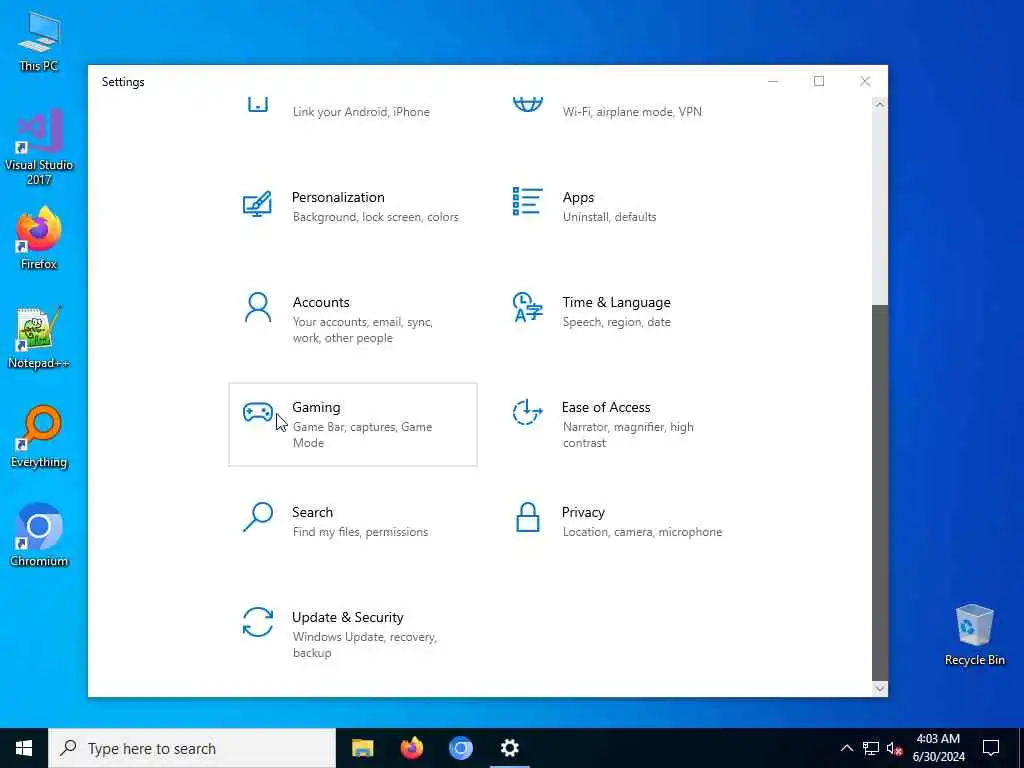Click the Settings vertical scrollbar thumb
The image size is (1024, 768).
click(880, 492)
